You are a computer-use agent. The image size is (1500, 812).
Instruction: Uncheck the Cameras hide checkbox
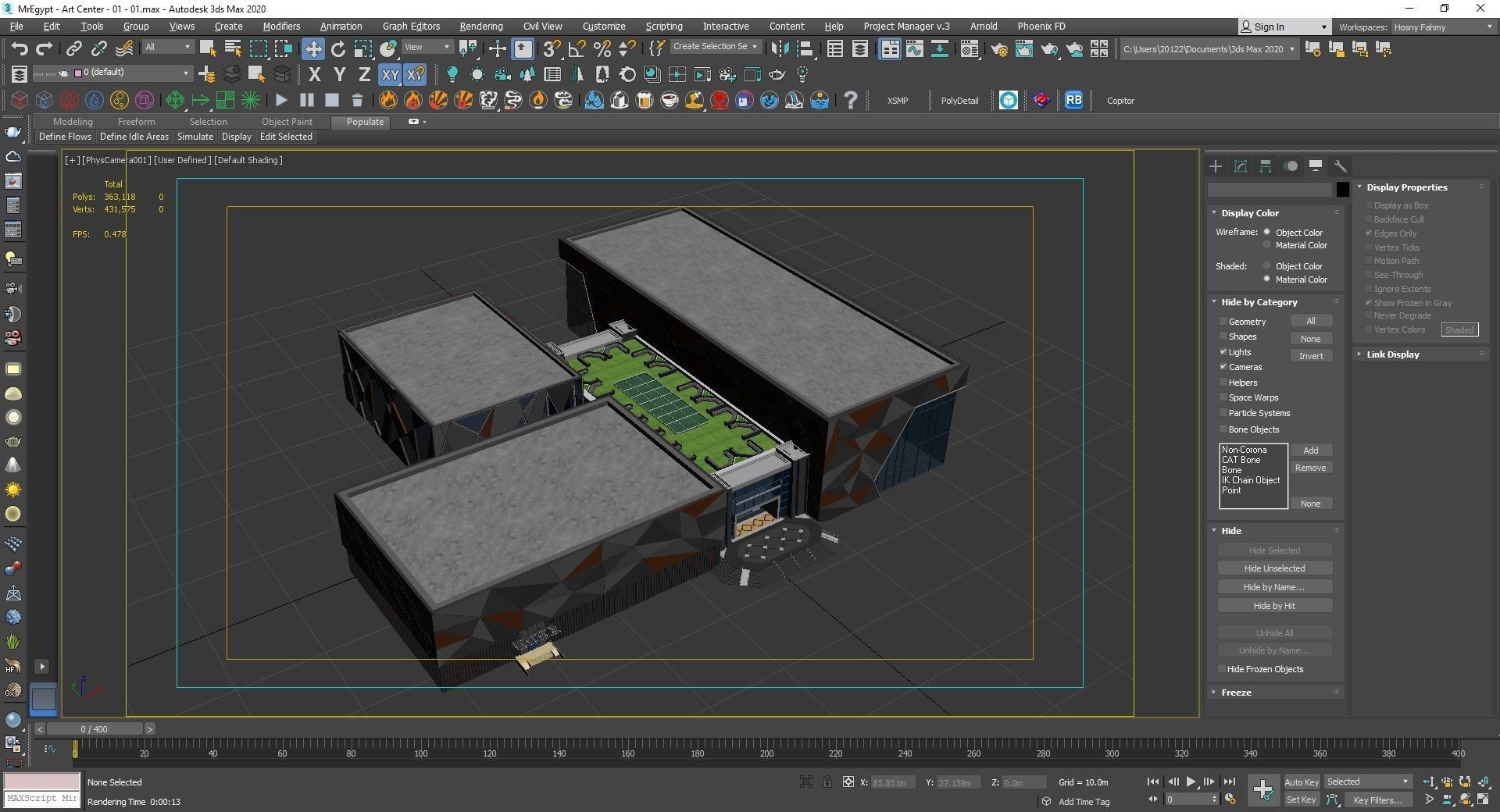click(1223, 367)
